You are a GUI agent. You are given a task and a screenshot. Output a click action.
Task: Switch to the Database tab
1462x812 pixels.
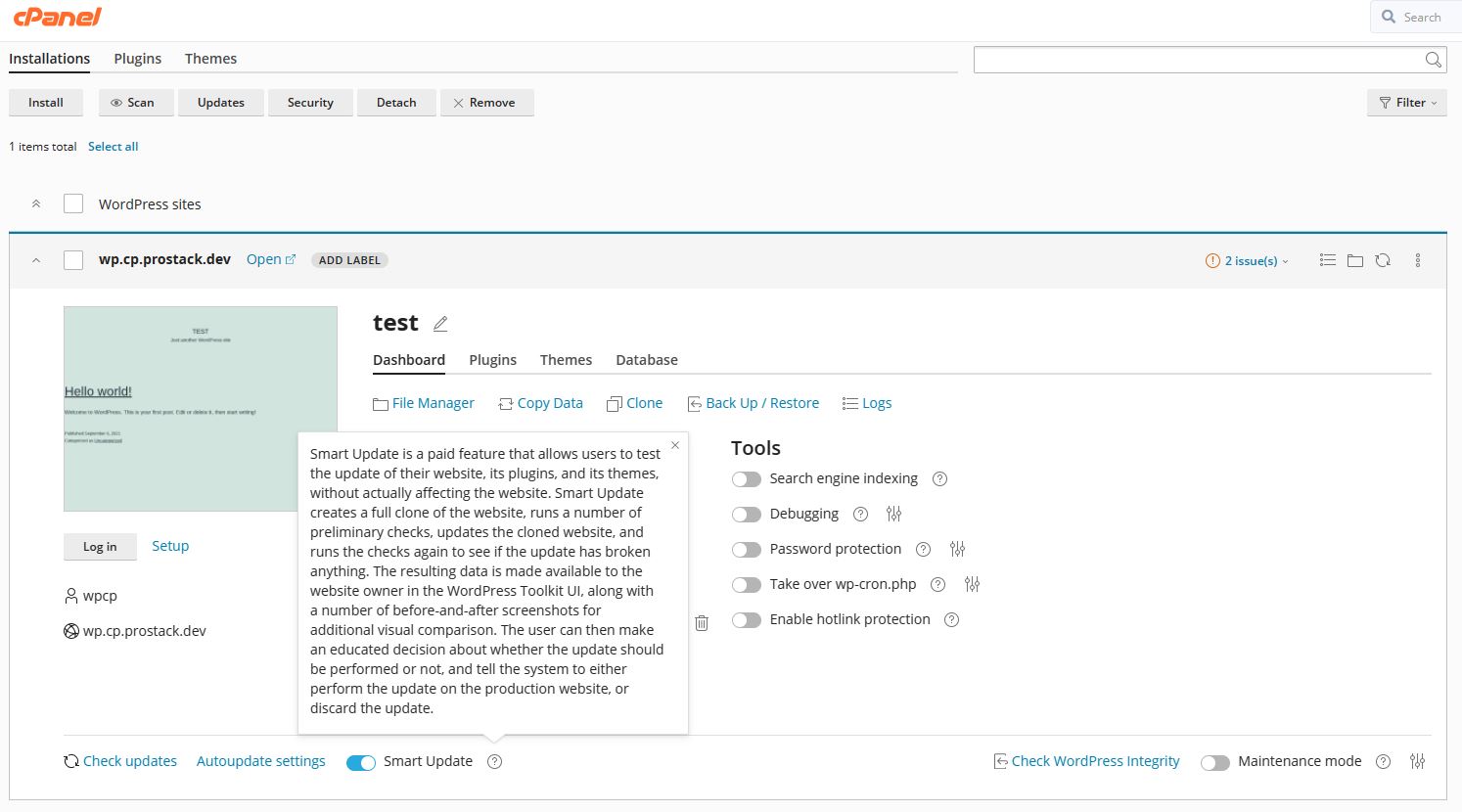pyautogui.click(x=647, y=360)
